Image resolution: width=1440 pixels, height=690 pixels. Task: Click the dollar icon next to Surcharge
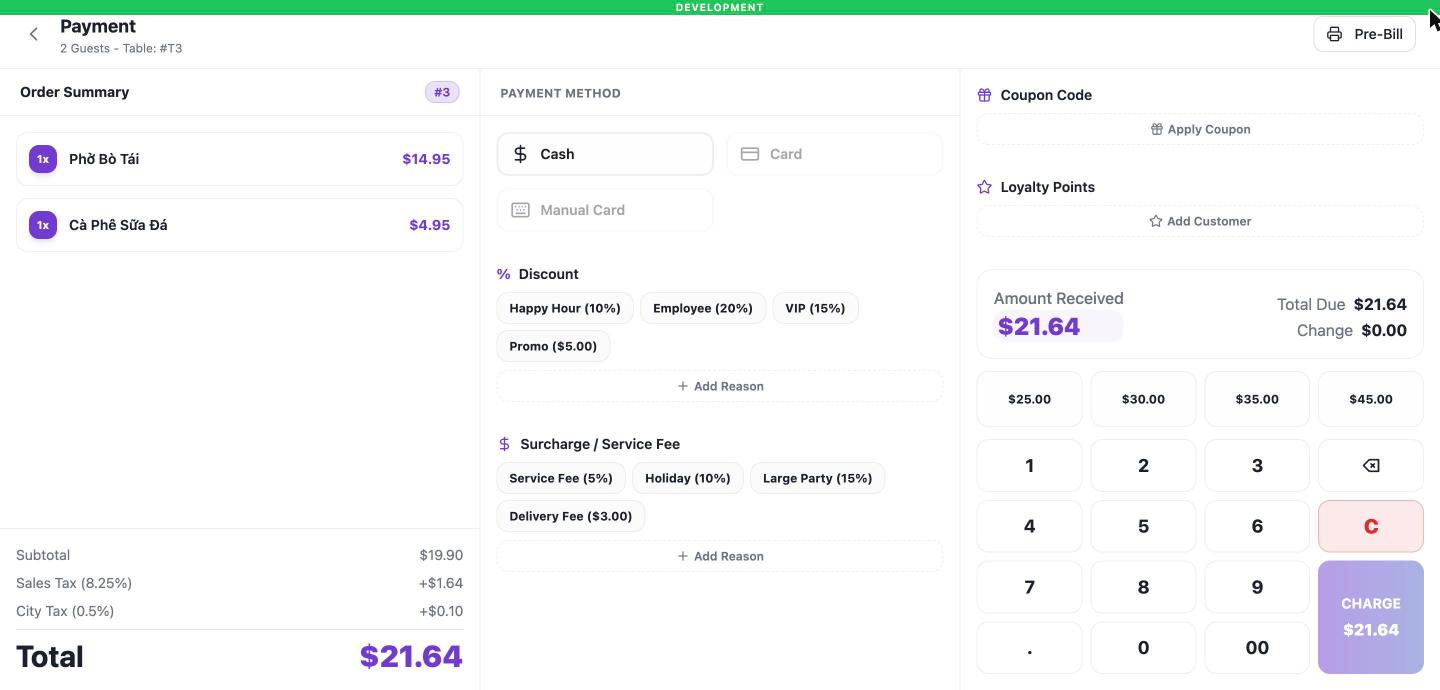click(504, 444)
